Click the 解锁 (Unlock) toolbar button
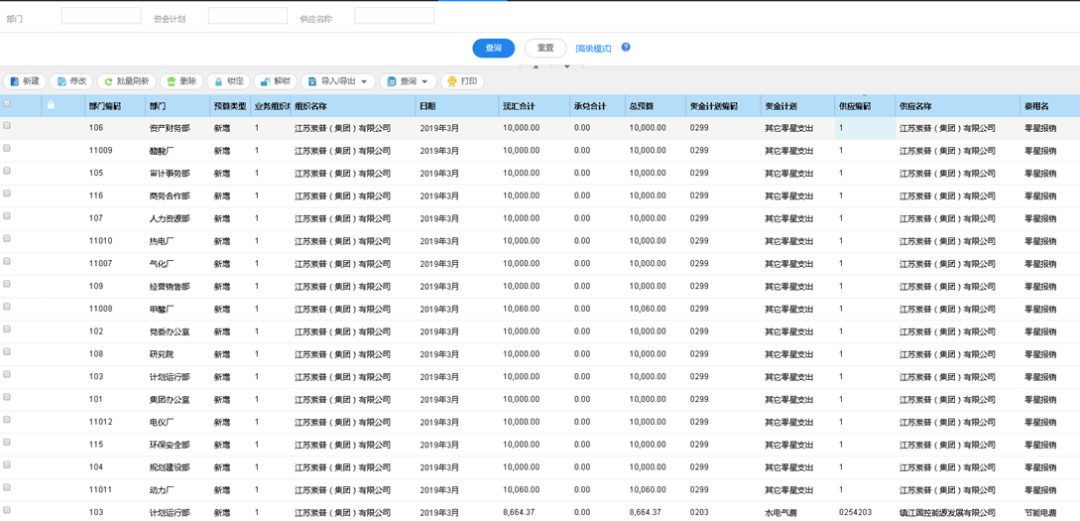1080x521 pixels. [275, 81]
